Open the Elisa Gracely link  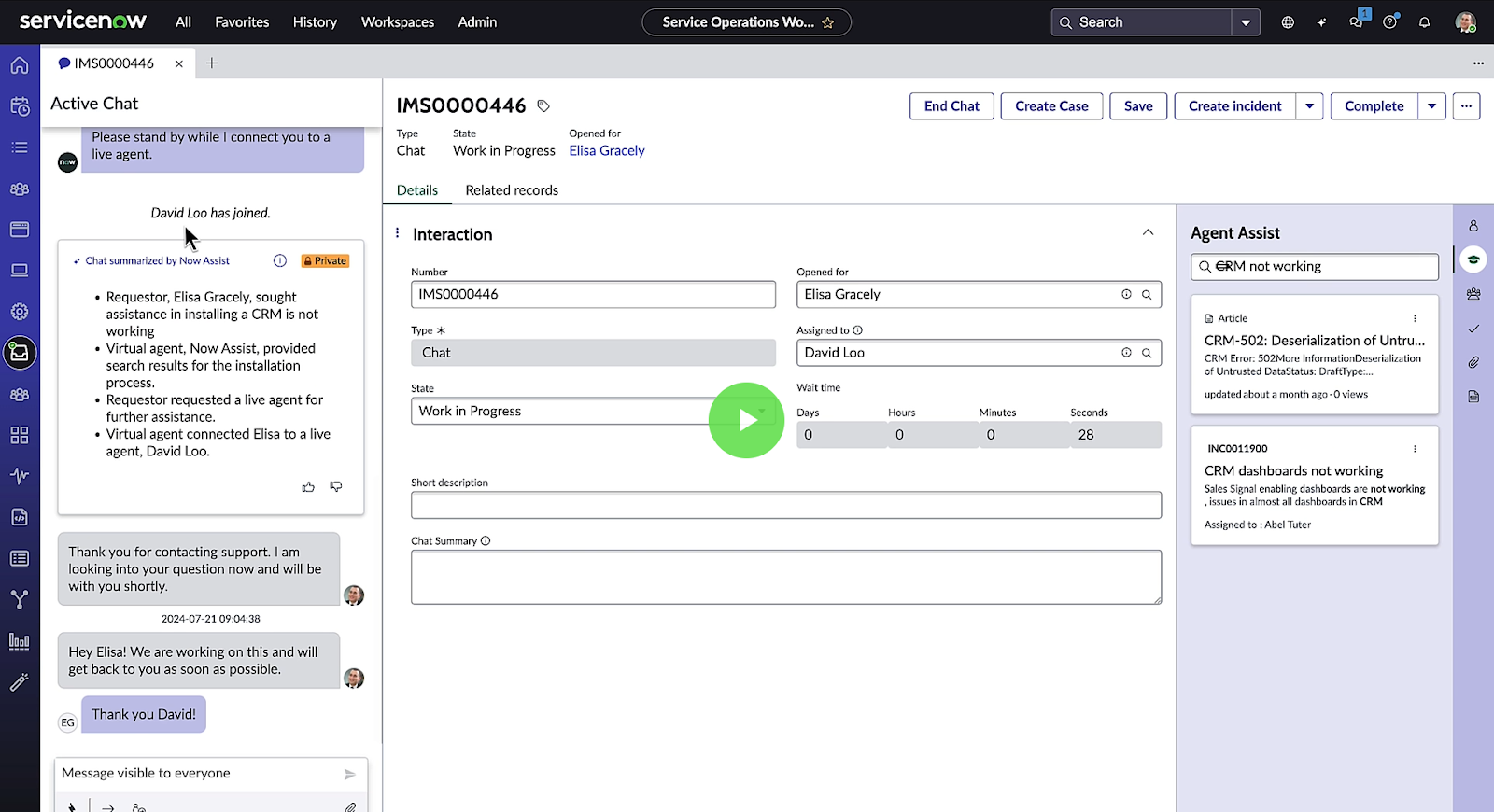607,151
